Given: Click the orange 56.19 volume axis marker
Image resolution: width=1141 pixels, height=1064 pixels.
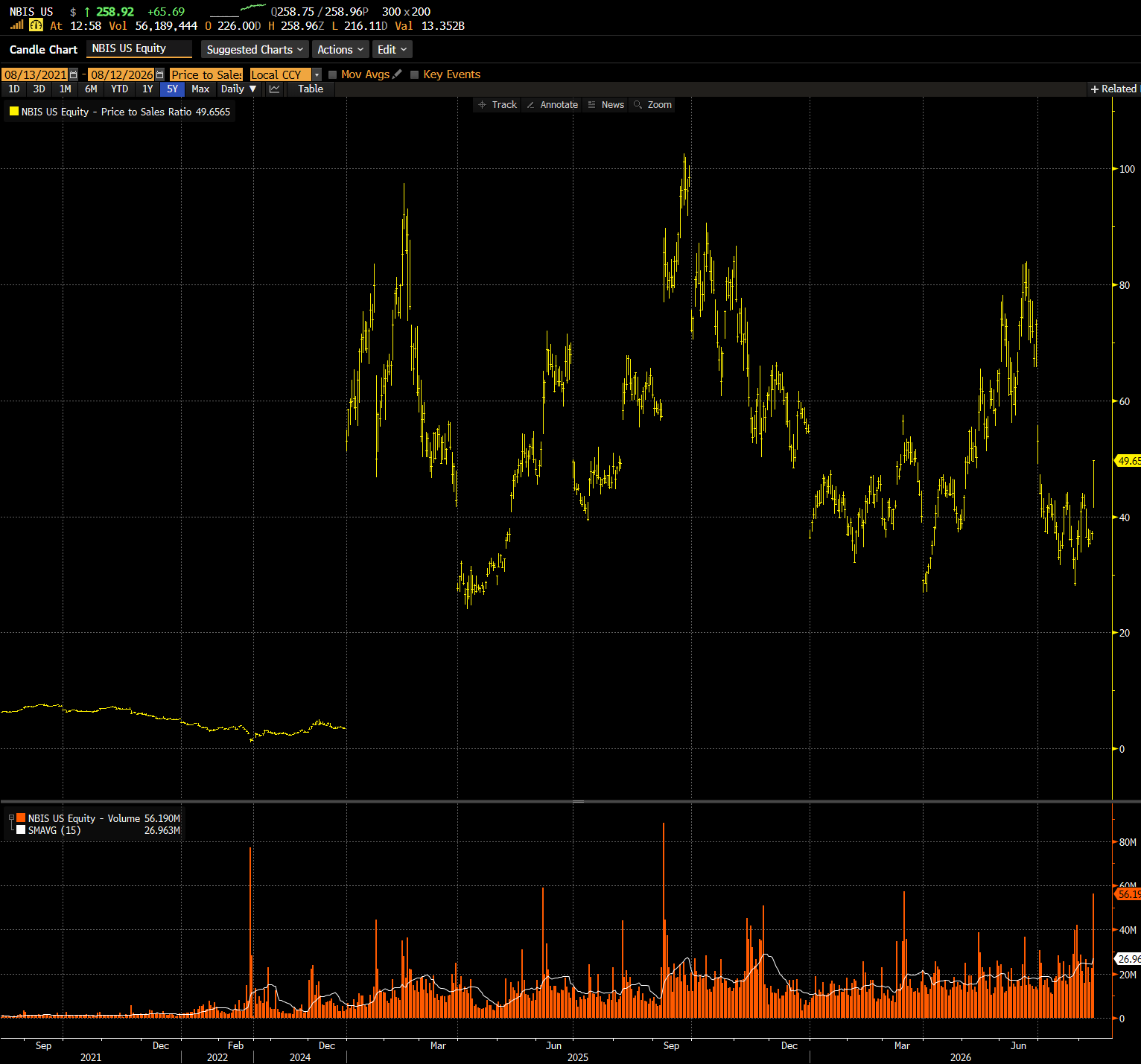Looking at the screenshot, I should point(1128,894).
